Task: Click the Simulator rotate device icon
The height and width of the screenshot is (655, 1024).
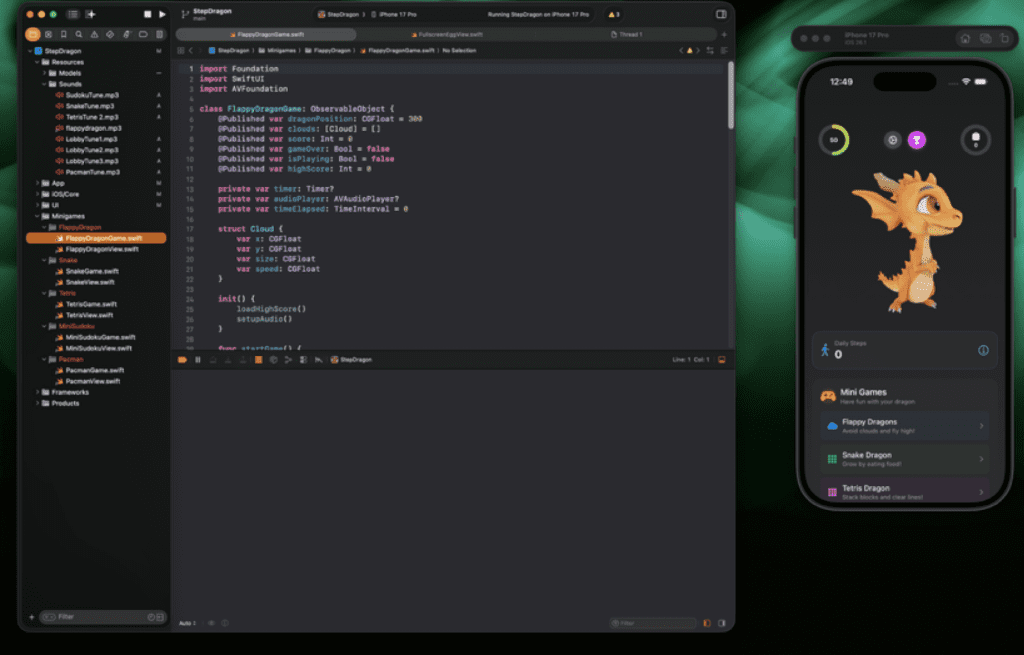Action: coord(1004,38)
